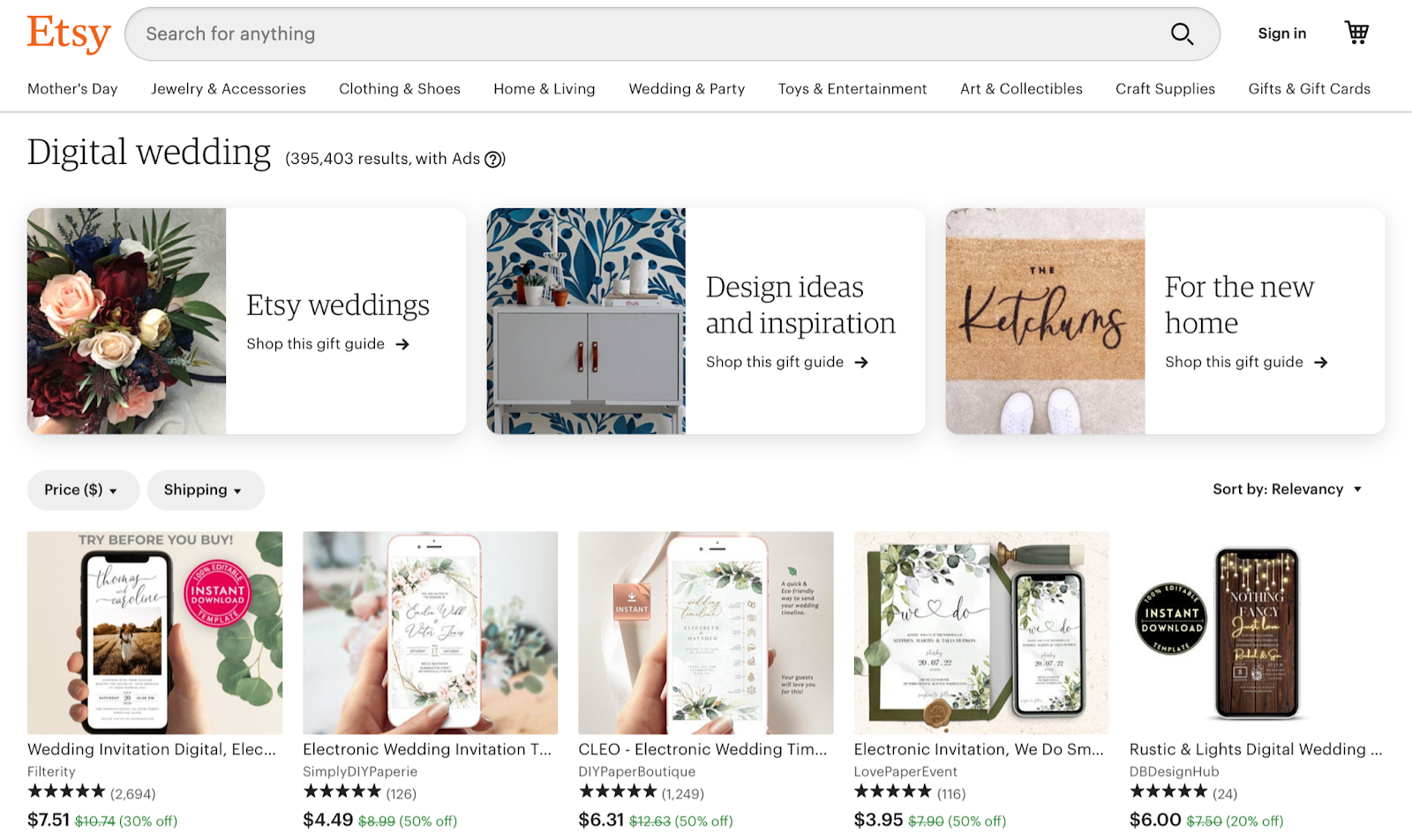Click the floral bouquet image
Image resolution: width=1412 pixels, height=840 pixels.
(x=126, y=321)
